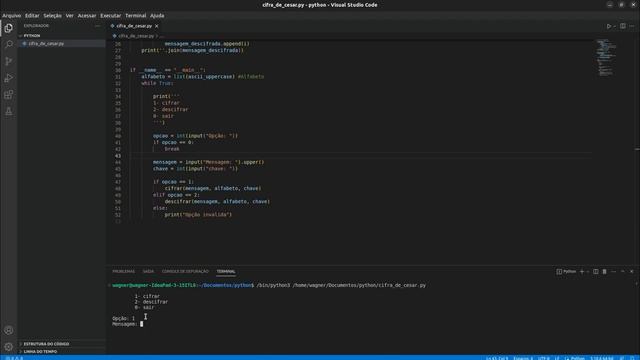The height and width of the screenshot is (360, 640).
Task: Split the editor to the right
Action: click(x=623, y=26)
